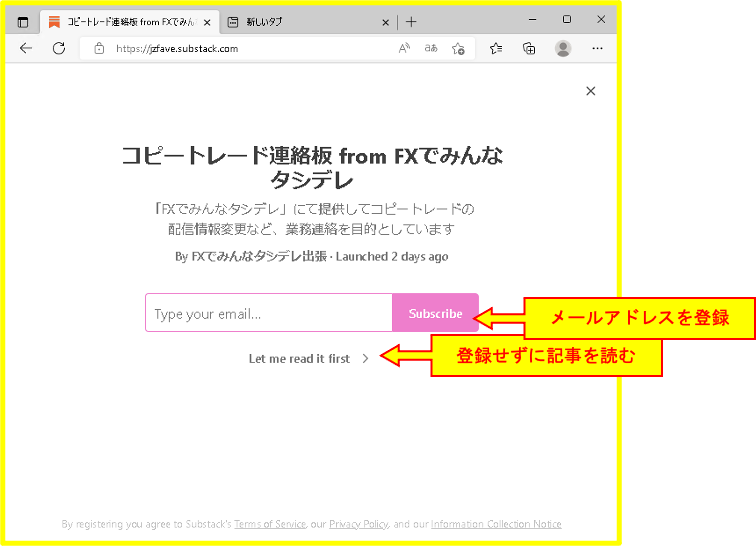Open the Information Collection Notice link
Viewport: 756px width, 546px height.
496,524
